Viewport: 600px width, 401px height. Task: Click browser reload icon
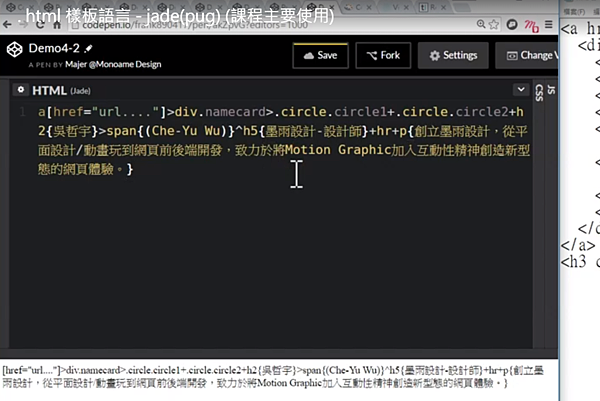(x=40, y=25)
